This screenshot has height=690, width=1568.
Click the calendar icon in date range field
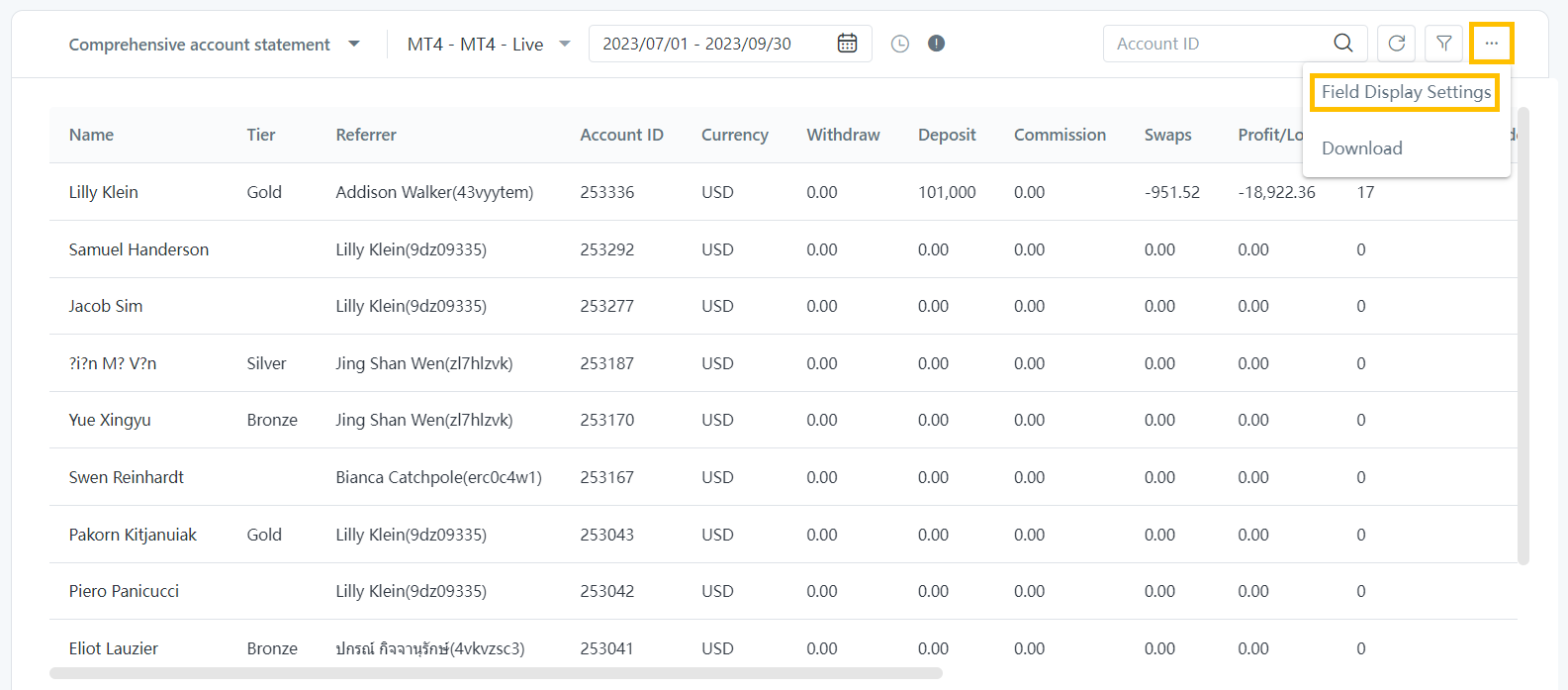(x=847, y=44)
